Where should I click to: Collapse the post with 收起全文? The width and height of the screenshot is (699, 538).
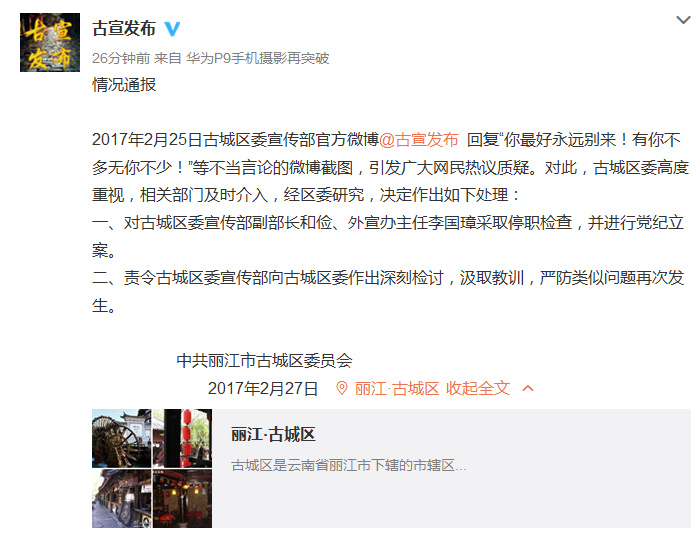click(x=477, y=388)
